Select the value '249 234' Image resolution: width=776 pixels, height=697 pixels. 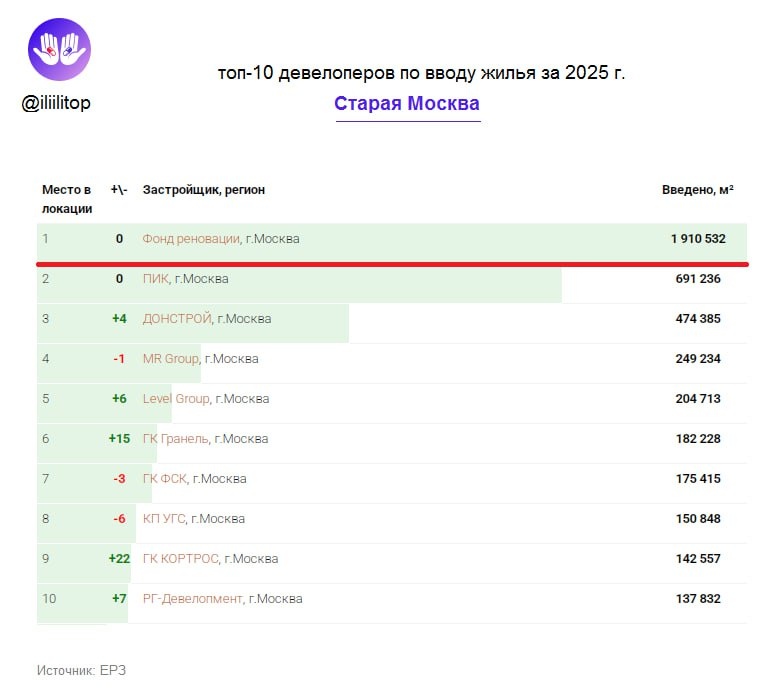(x=698, y=358)
